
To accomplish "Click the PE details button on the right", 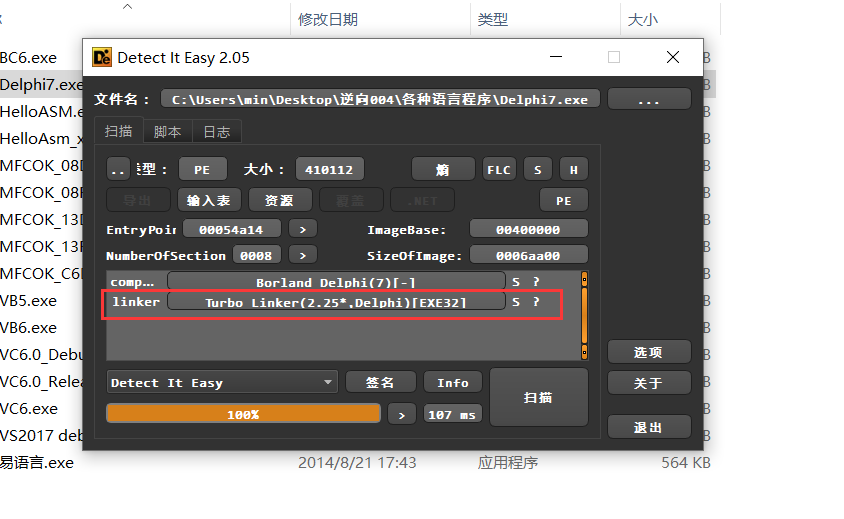I will click(x=564, y=200).
